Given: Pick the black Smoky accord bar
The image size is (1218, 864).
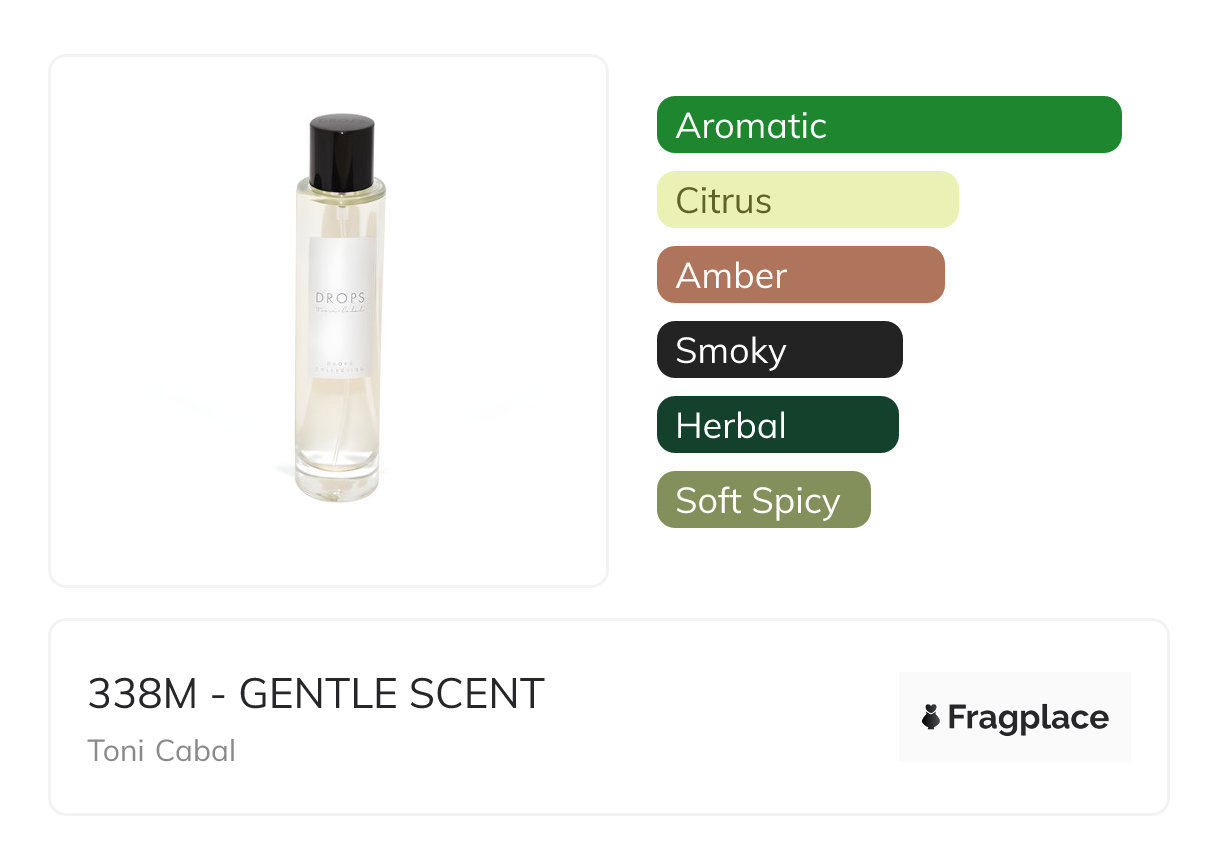Looking at the screenshot, I should [x=780, y=350].
